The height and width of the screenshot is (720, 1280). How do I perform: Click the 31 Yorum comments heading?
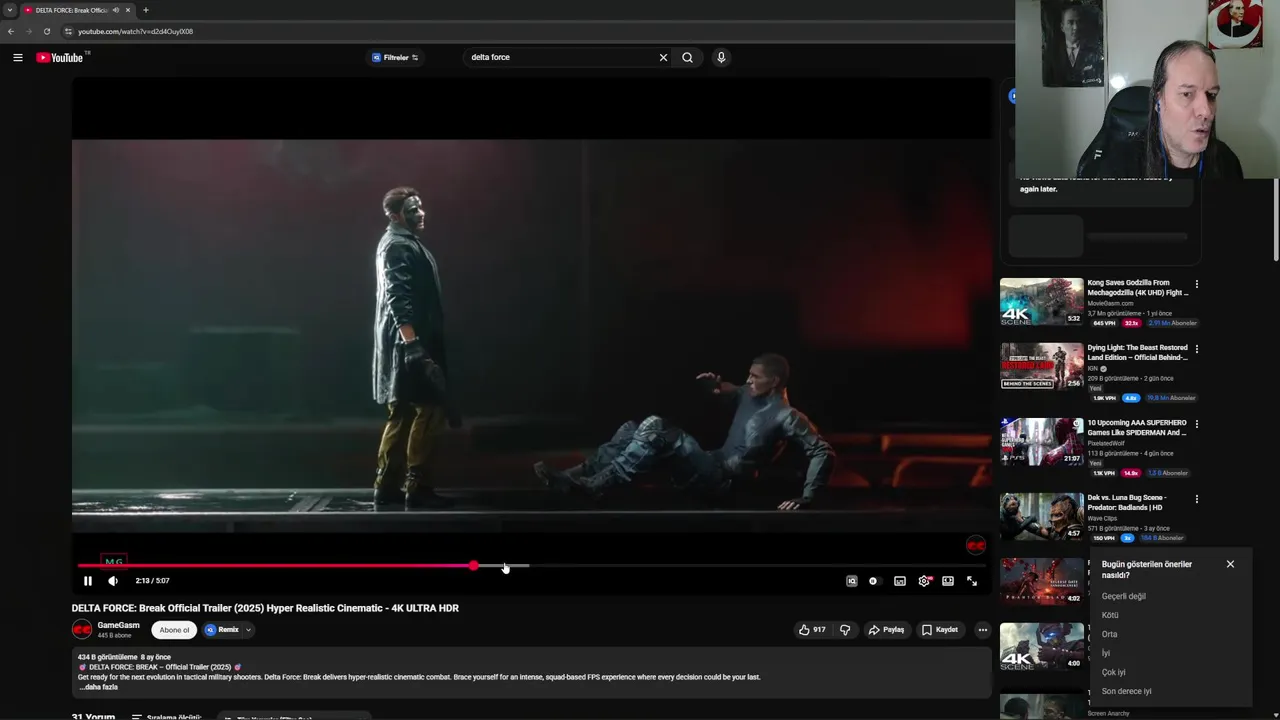pyautogui.click(x=93, y=716)
